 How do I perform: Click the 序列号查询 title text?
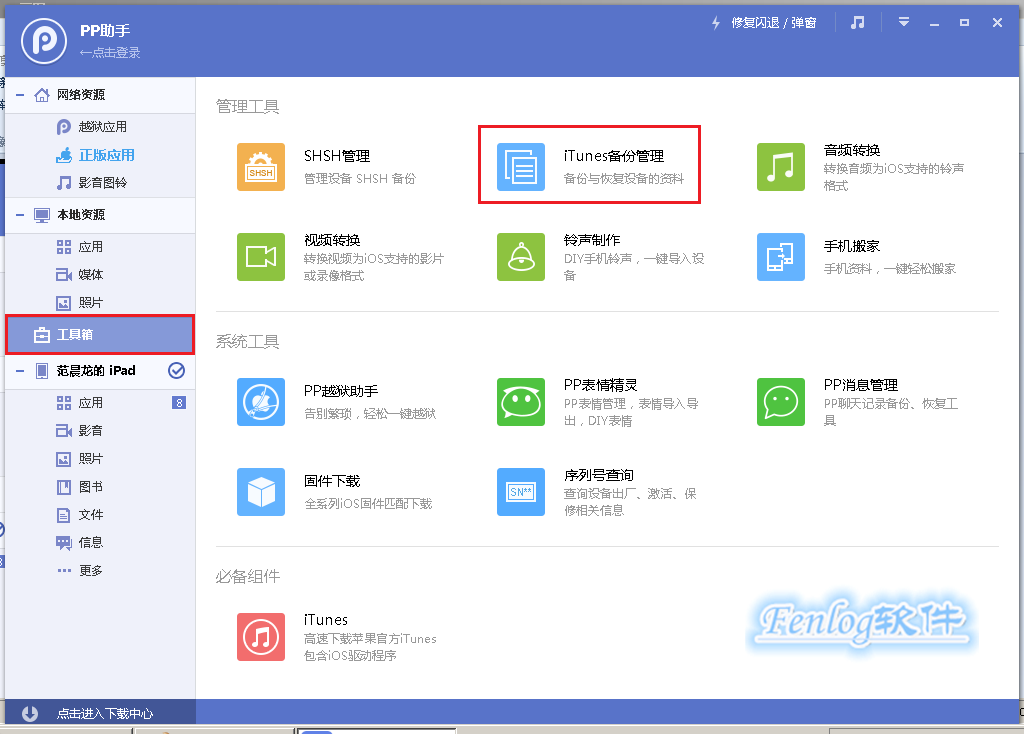(599, 475)
